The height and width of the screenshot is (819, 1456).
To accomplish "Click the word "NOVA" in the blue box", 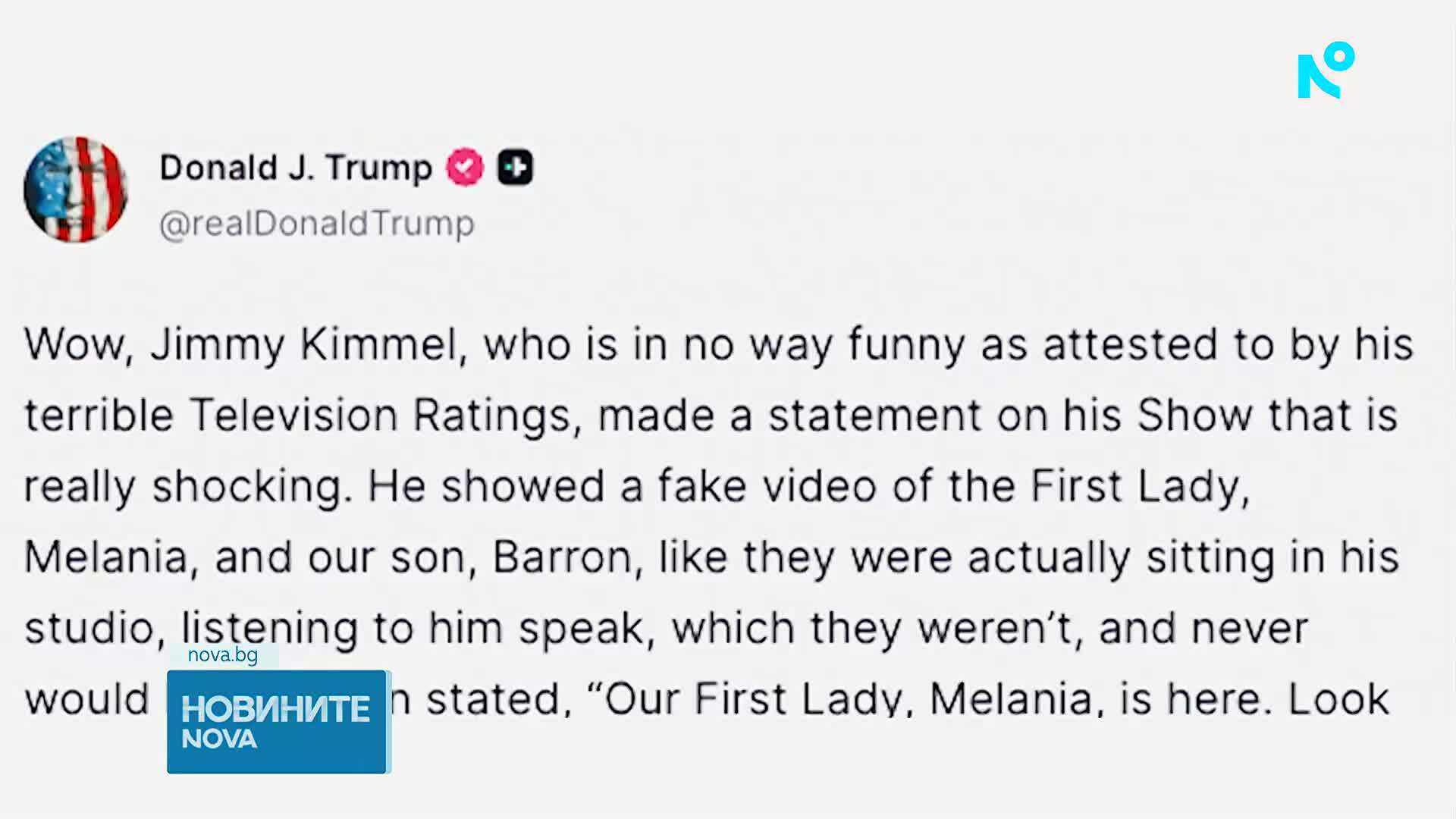I will click(219, 739).
